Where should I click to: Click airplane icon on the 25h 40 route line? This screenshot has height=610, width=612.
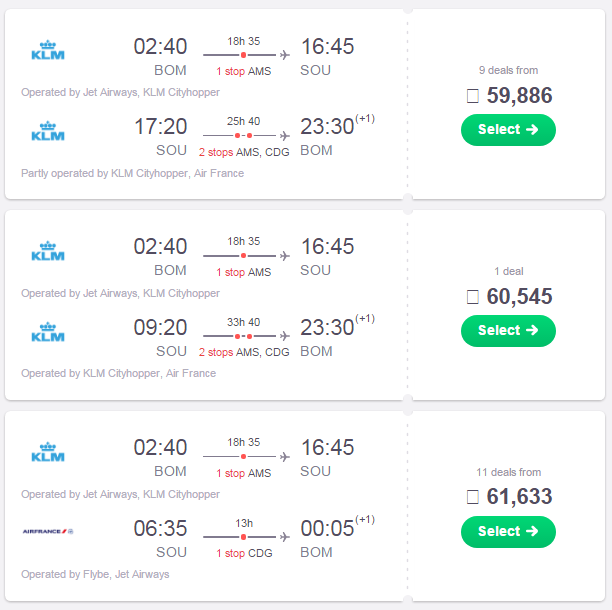tap(285, 135)
